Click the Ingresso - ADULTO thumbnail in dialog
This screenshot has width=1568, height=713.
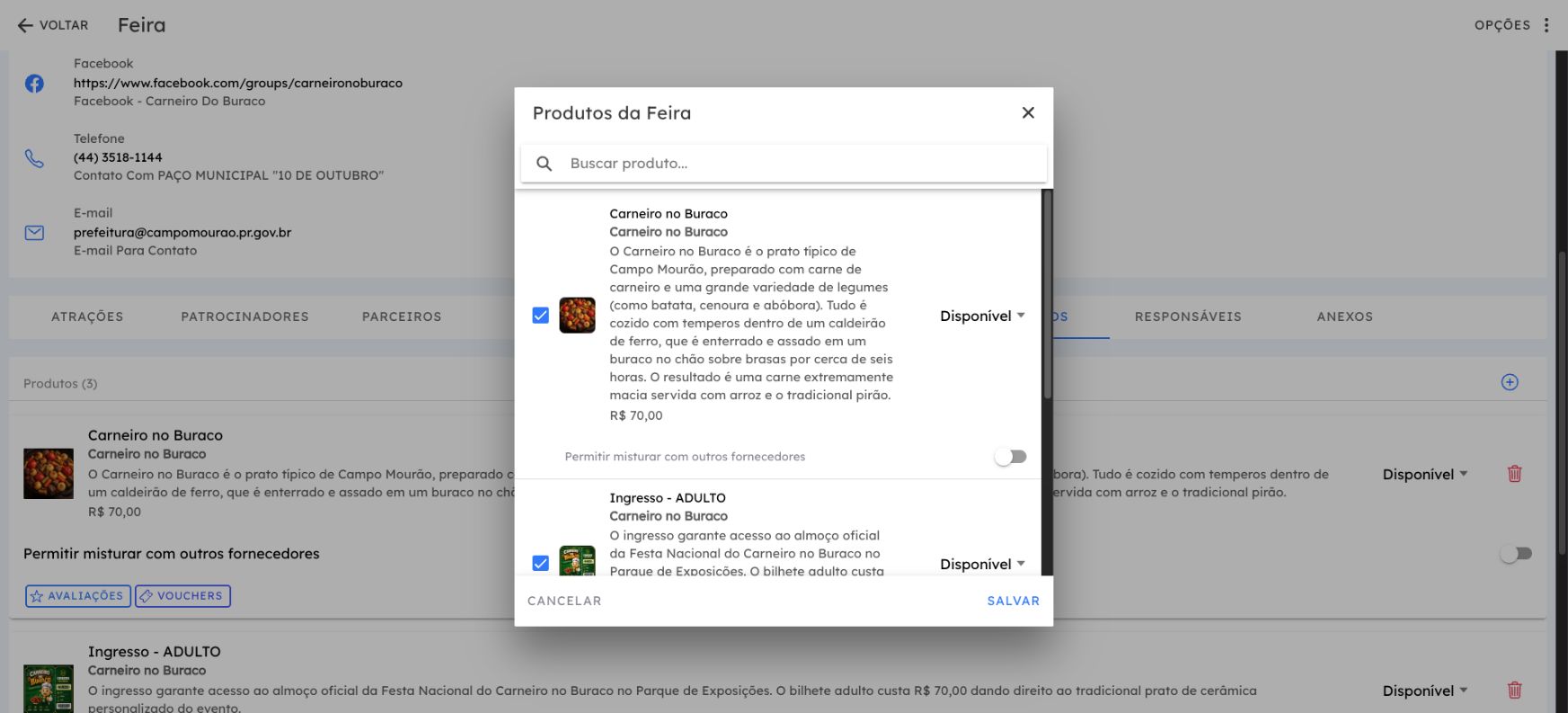(577, 560)
